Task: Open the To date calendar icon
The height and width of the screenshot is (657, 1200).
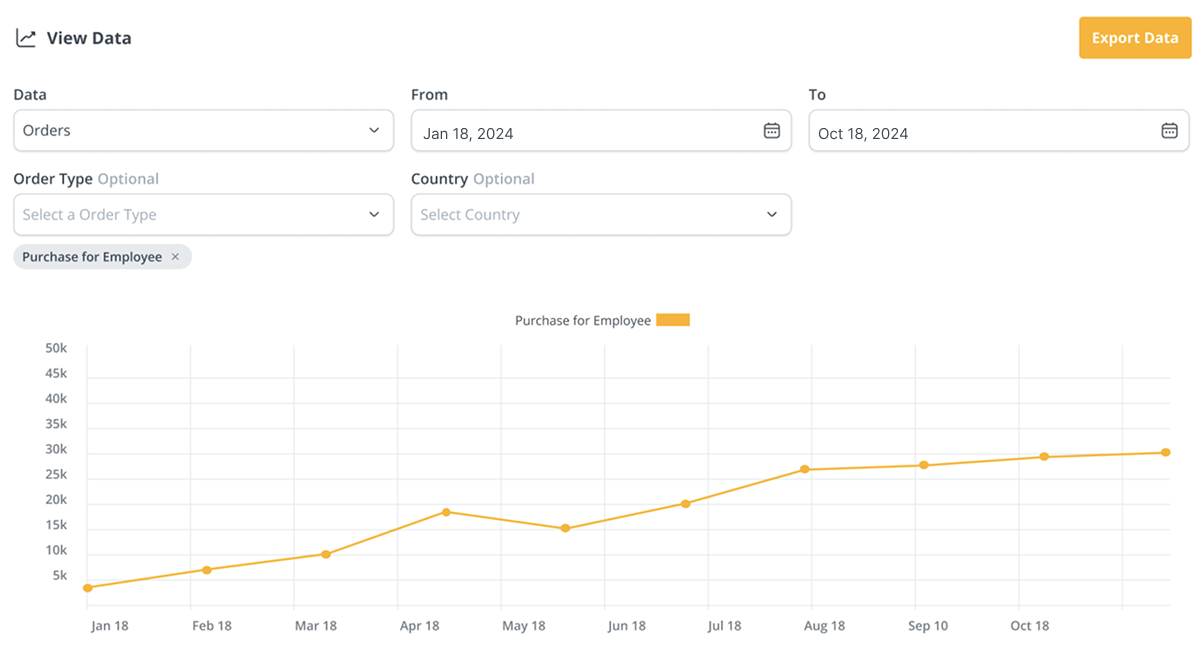Action: point(1169,131)
